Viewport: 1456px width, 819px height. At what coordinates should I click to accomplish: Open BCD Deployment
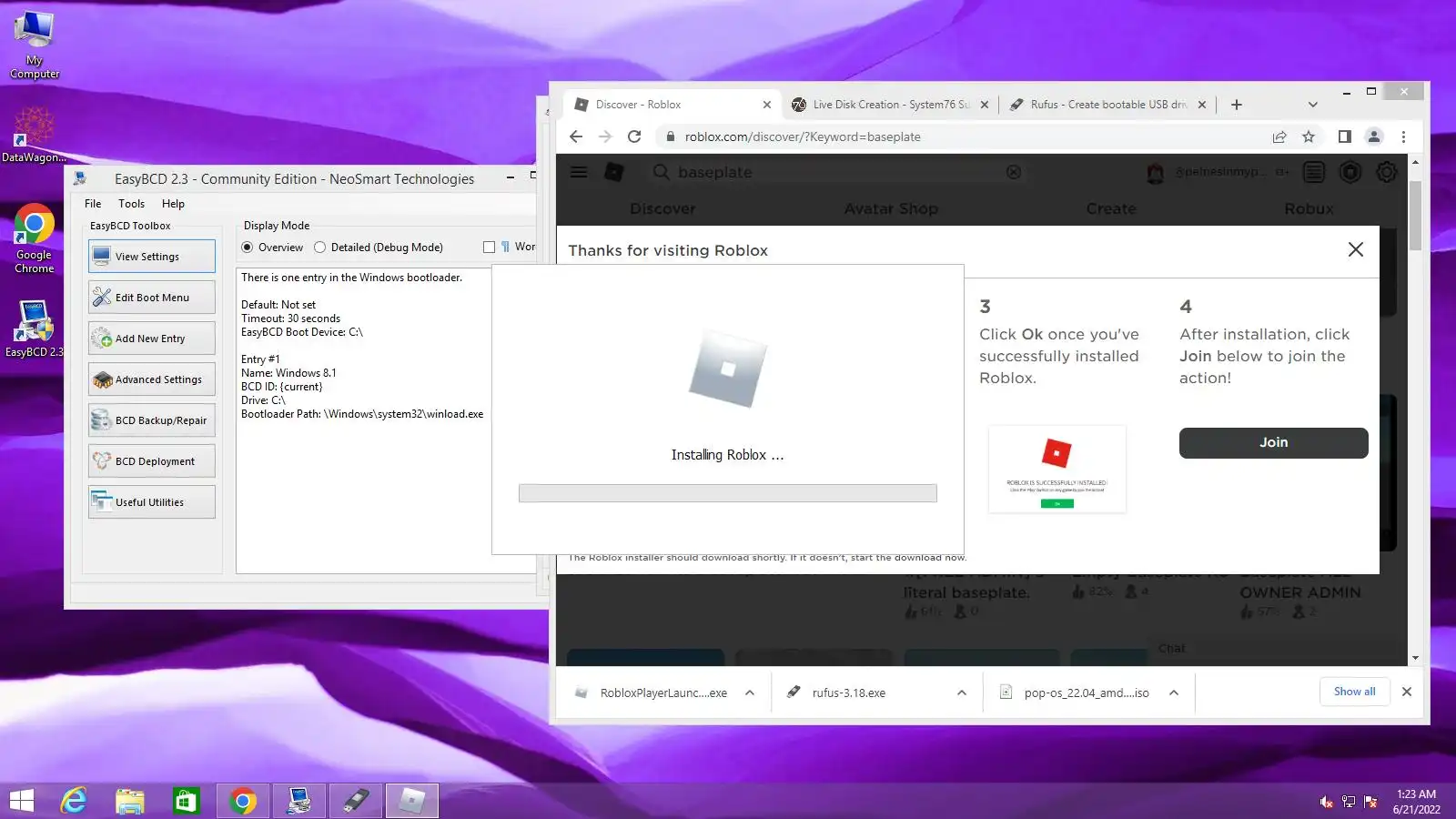click(152, 461)
